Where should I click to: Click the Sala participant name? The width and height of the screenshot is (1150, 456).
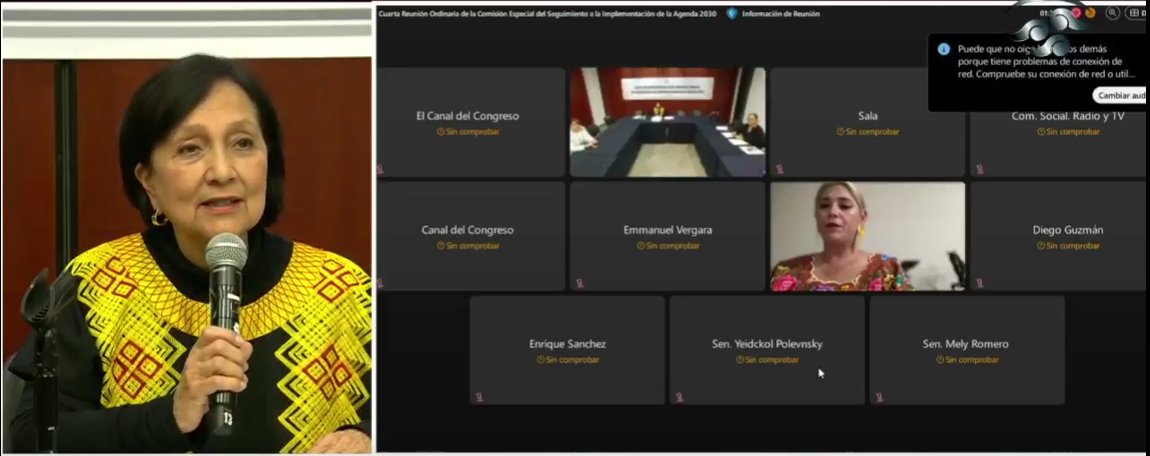868,116
